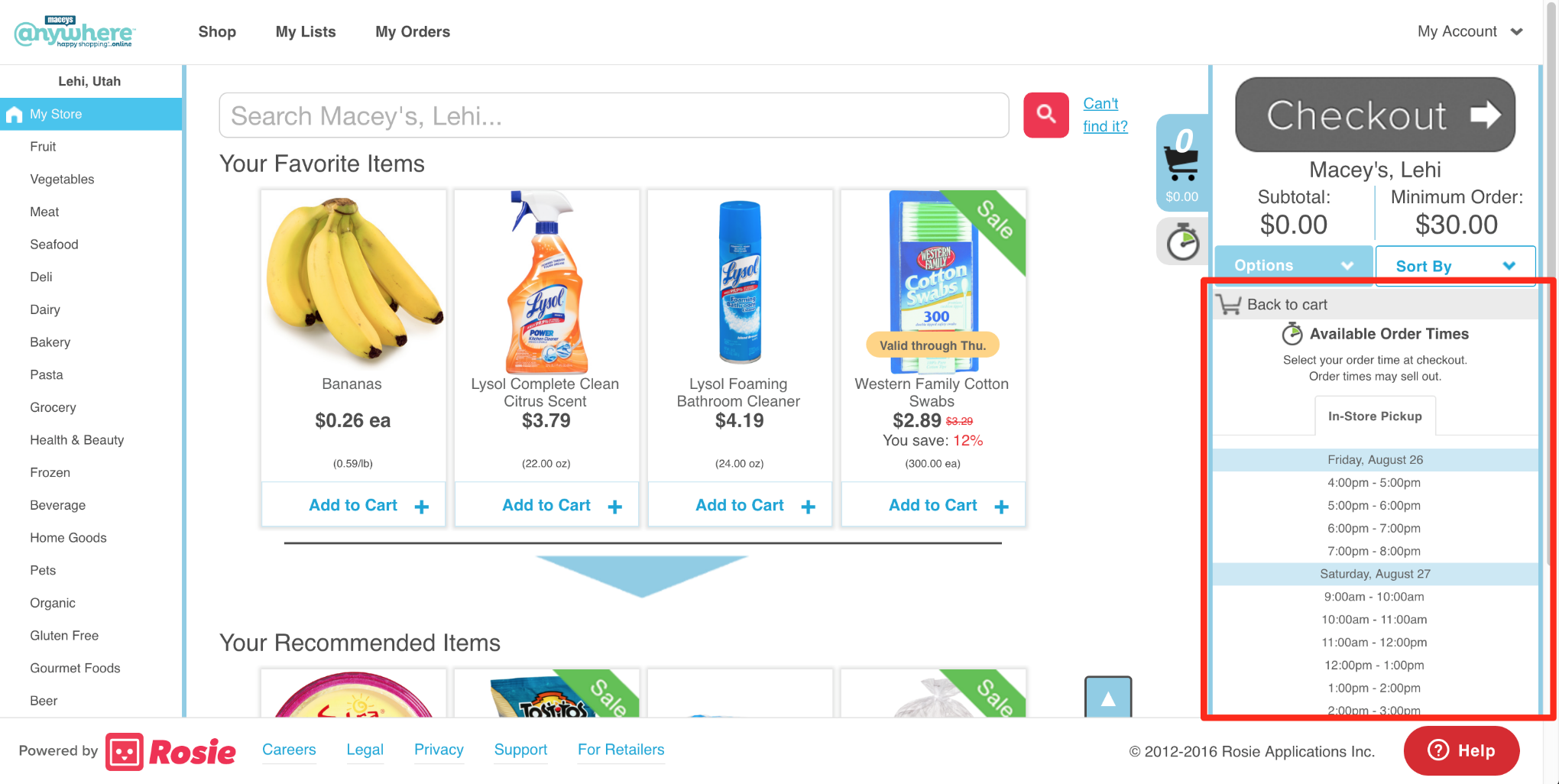
Task: Click the Back to cart icon
Action: point(1230,305)
